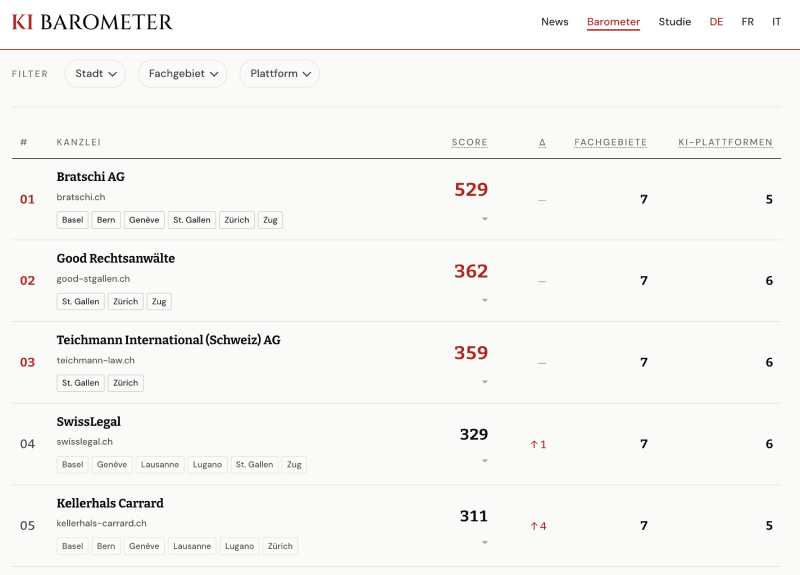This screenshot has width=800, height=575.
Task: Click Good Rechtsanwälte's Zug tag
Action: pyautogui.click(x=159, y=302)
